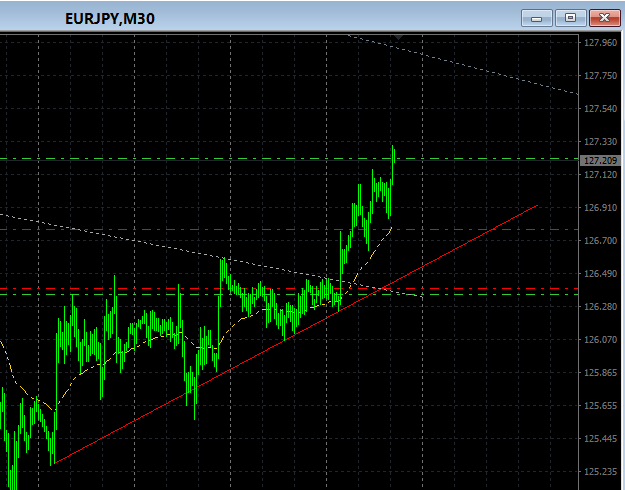
Task: Minimize the EURJPY,M30 chart window
Action: pyautogui.click(x=537, y=18)
